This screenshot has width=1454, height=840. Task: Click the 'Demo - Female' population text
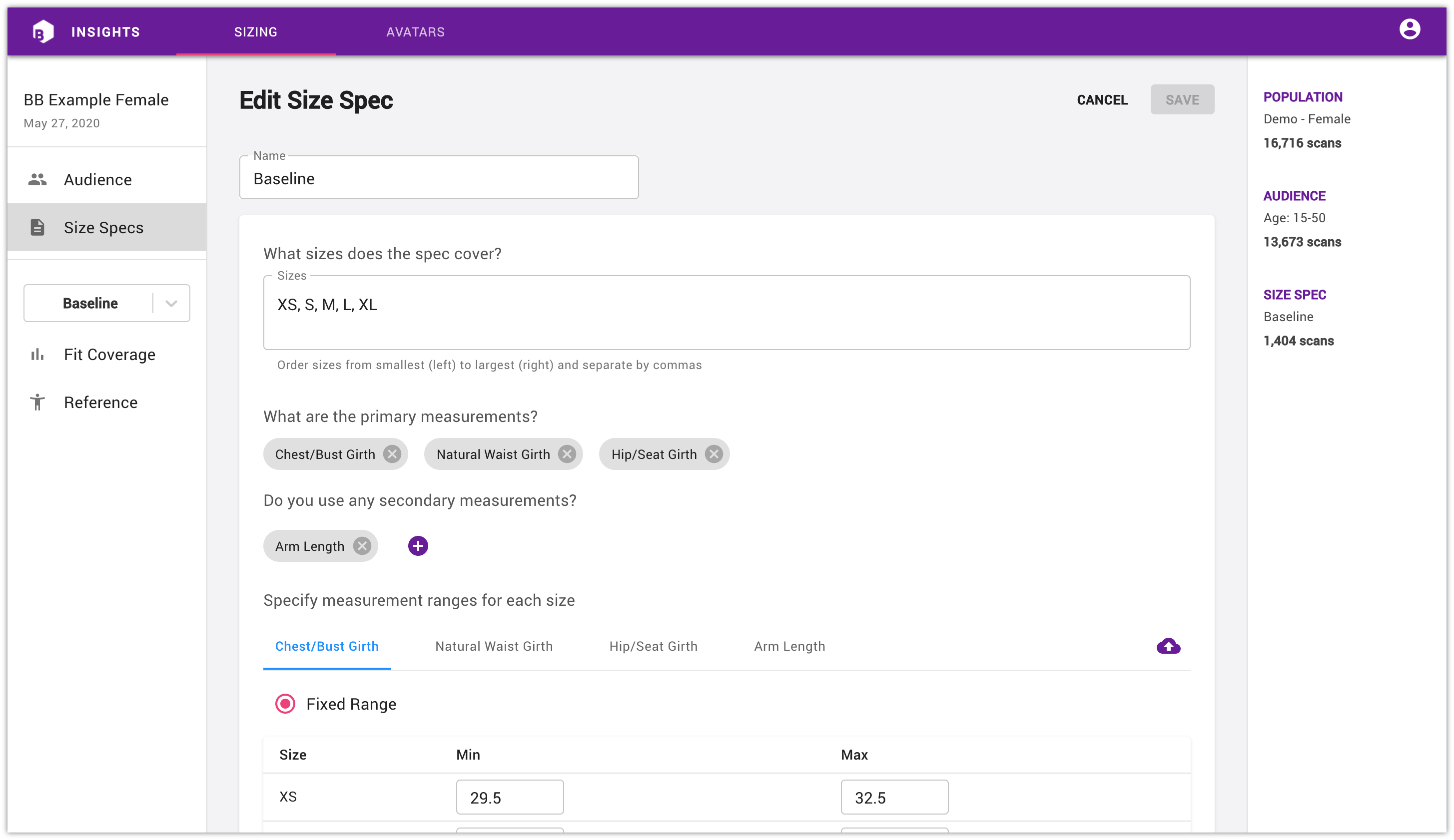[x=1307, y=119]
